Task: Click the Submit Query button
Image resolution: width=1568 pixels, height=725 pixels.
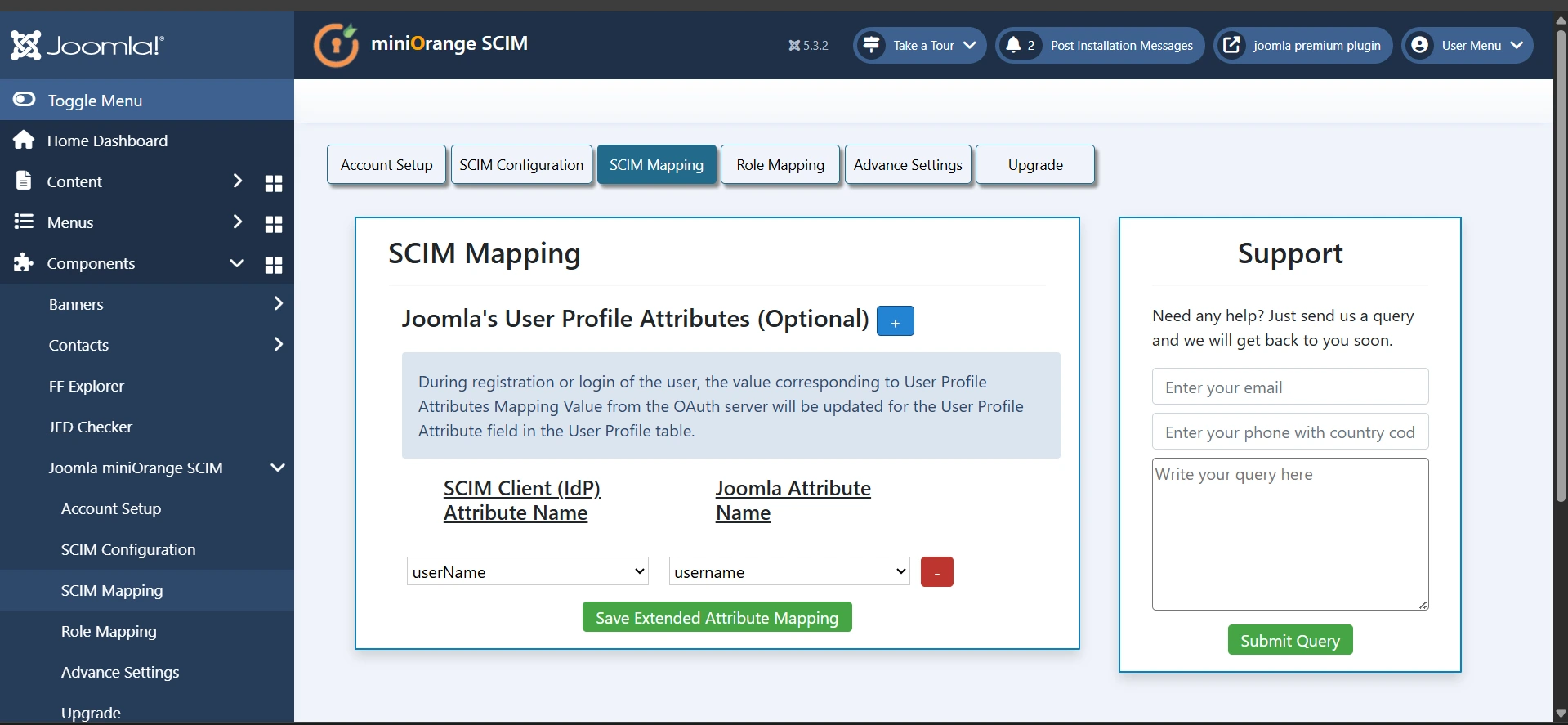Action: click(x=1290, y=640)
